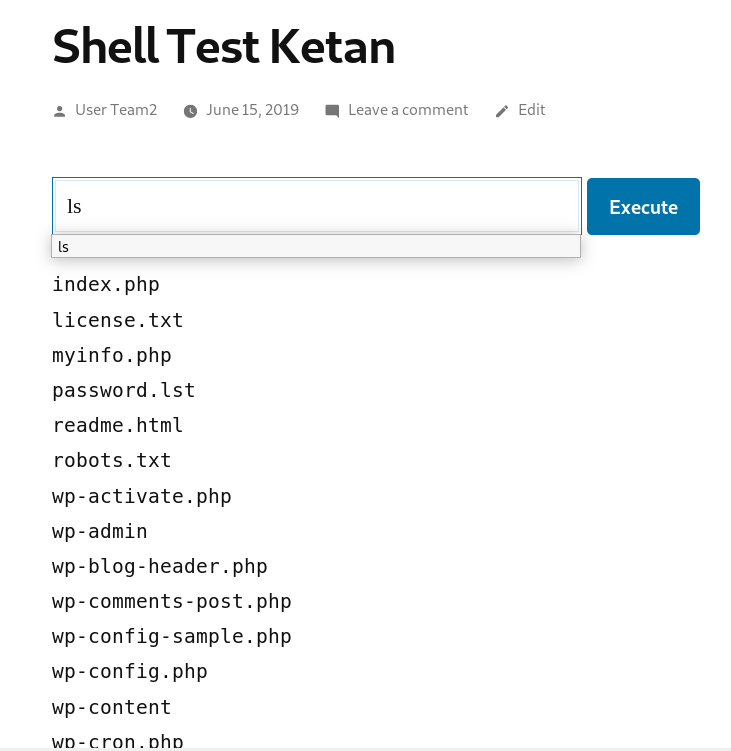
Task: Click the wp-config.php output entry
Action: [130, 671]
